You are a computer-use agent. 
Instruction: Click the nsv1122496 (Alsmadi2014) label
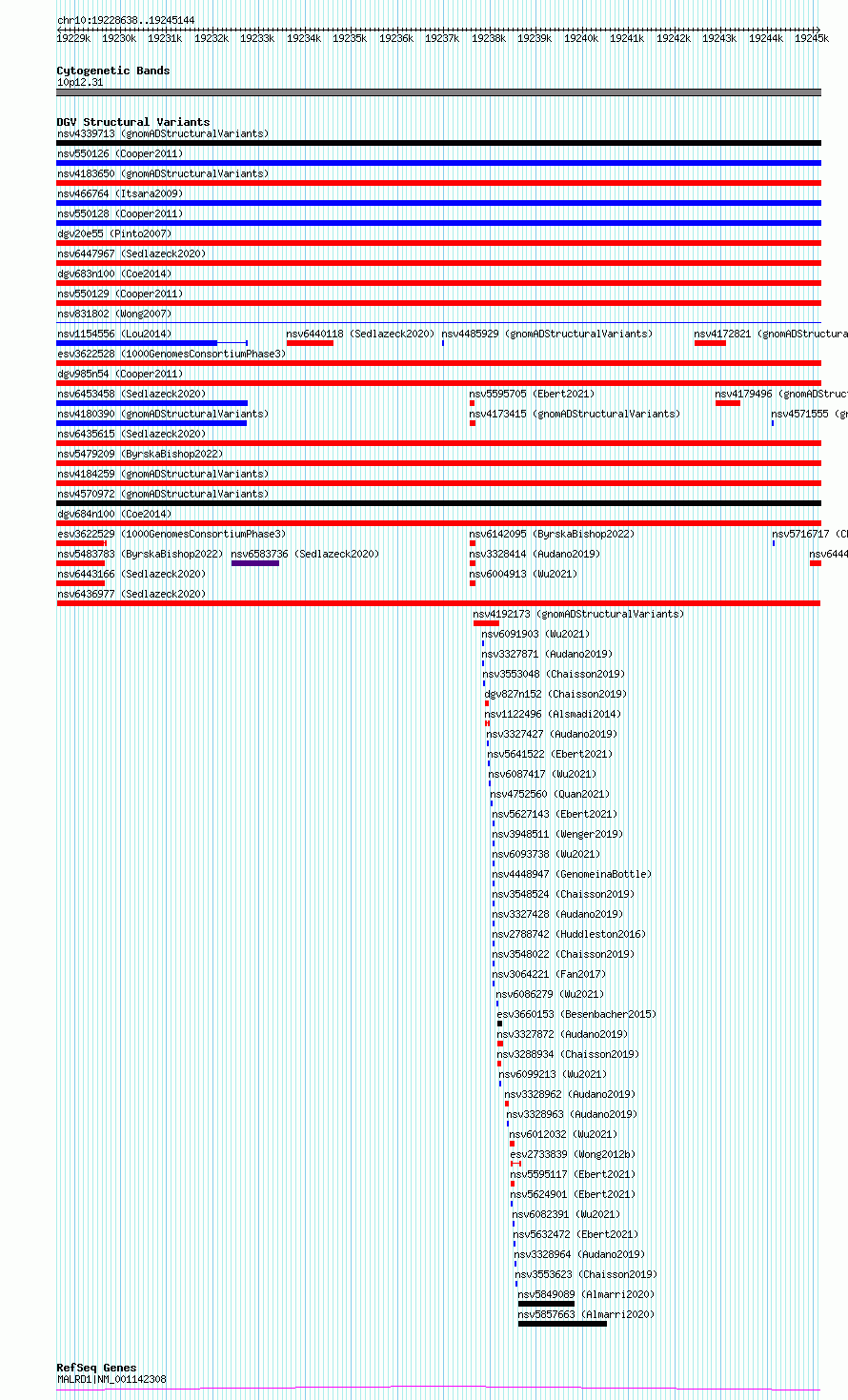click(553, 714)
